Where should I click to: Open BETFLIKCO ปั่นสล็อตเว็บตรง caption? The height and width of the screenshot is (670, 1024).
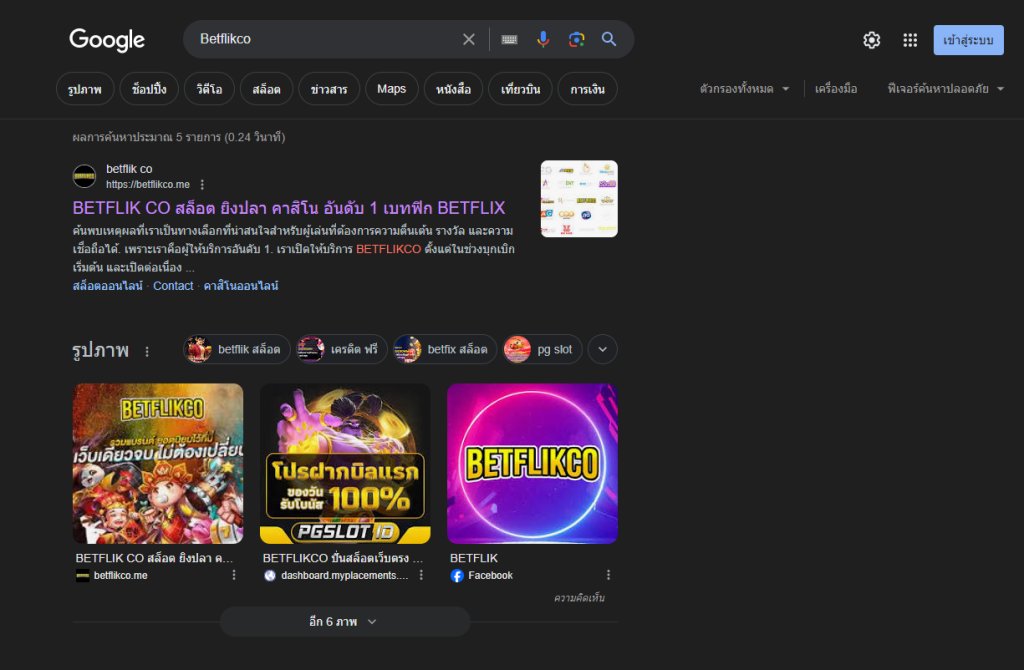point(343,558)
